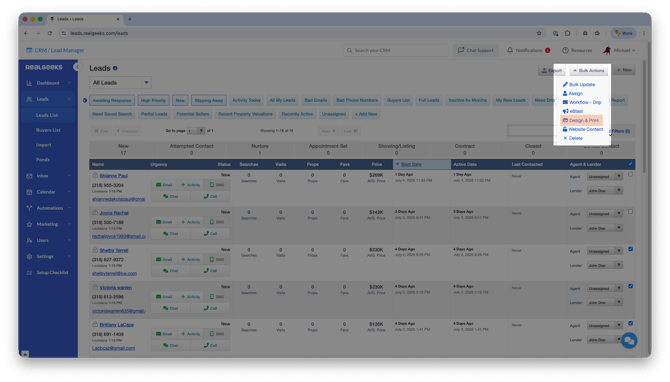Open Victoria warren lead link
This screenshot has height=382, width=670.
[115, 288]
